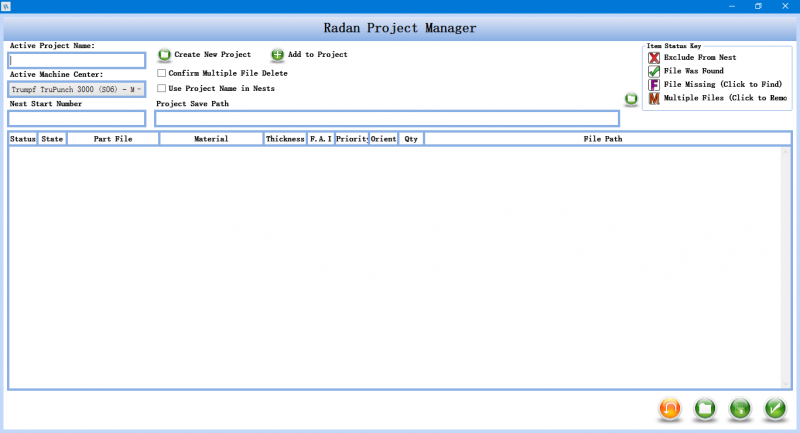Image resolution: width=800 pixels, height=433 pixels.
Task: Toggle Use Project Name in Nests checkbox
Action: tap(162, 88)
